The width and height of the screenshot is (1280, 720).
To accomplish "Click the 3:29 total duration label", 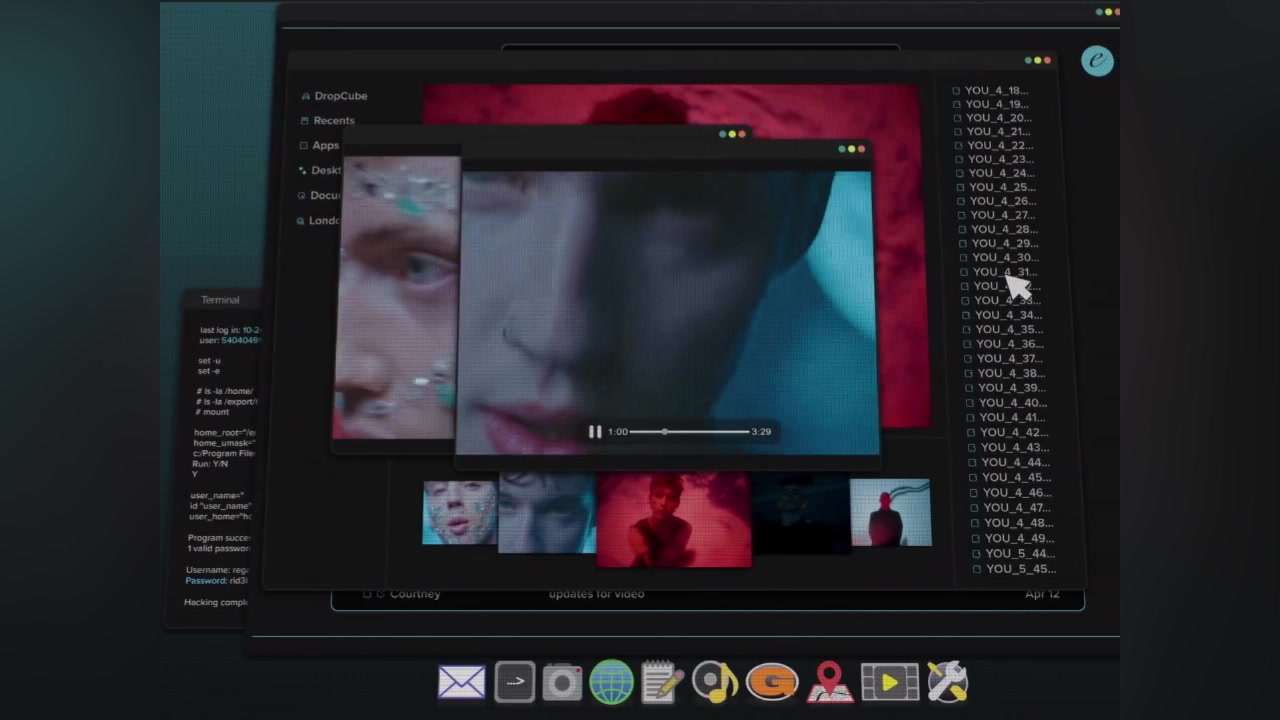I will [761, 431].
